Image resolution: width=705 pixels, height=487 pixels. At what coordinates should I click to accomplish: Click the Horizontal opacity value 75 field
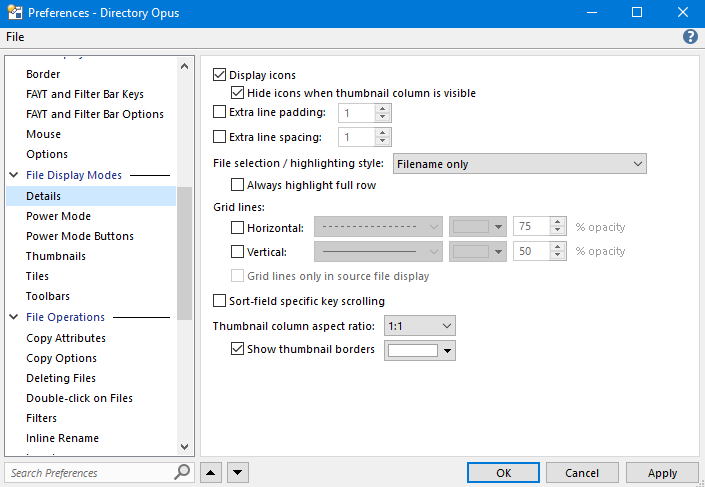click(x=531, y=227)
